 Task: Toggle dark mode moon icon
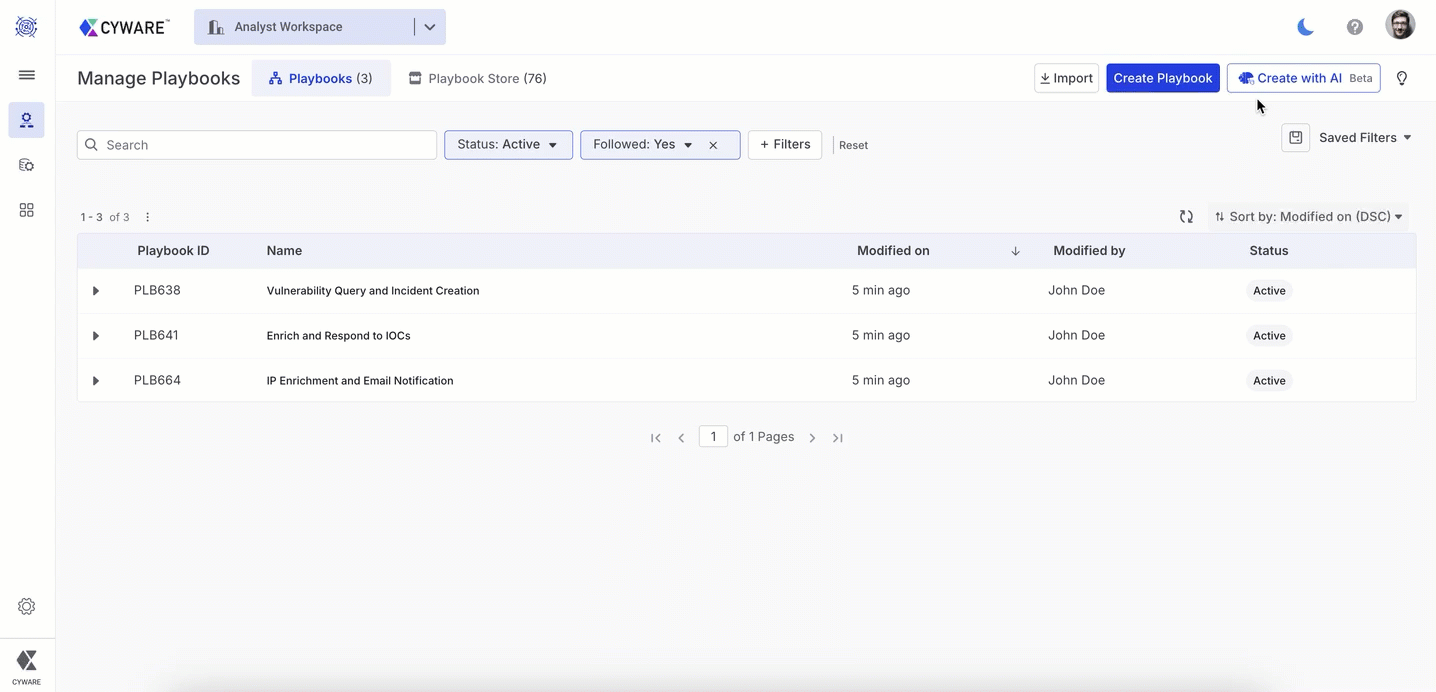tap(1305, 27)
